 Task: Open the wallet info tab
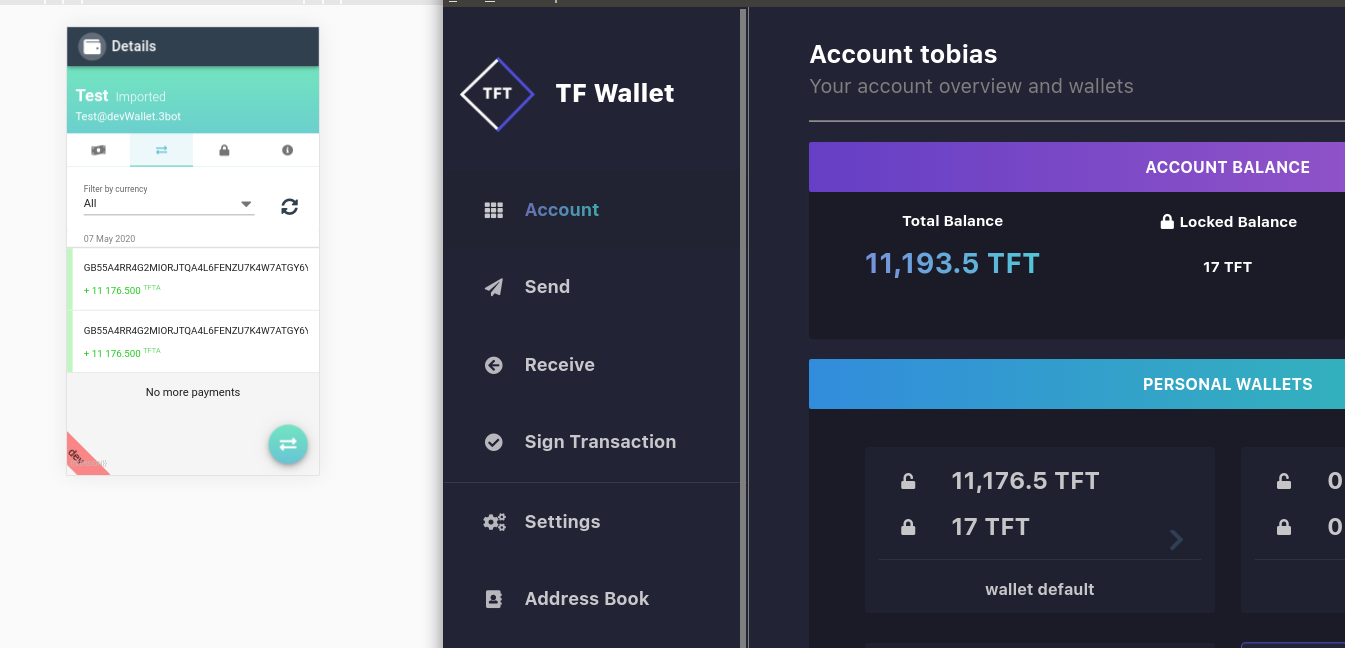[288, 150]
